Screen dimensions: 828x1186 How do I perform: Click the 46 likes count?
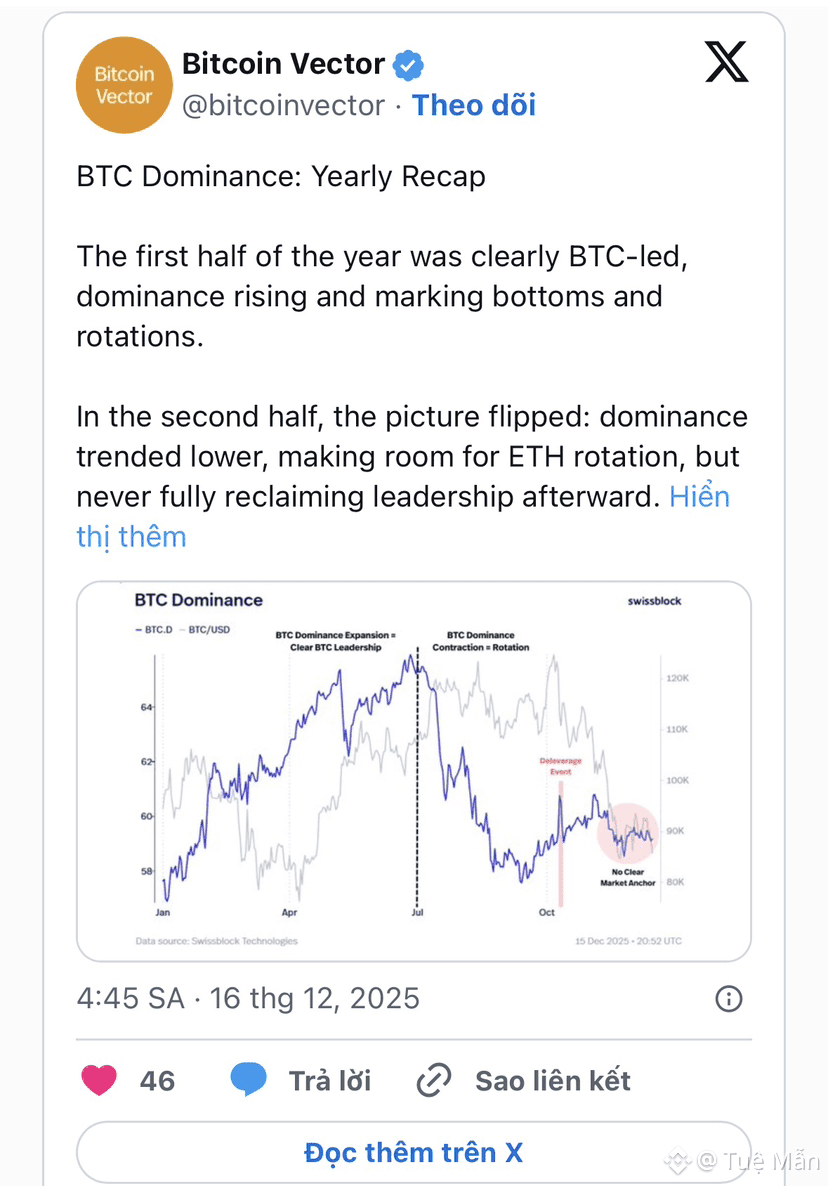point(157,1080)
